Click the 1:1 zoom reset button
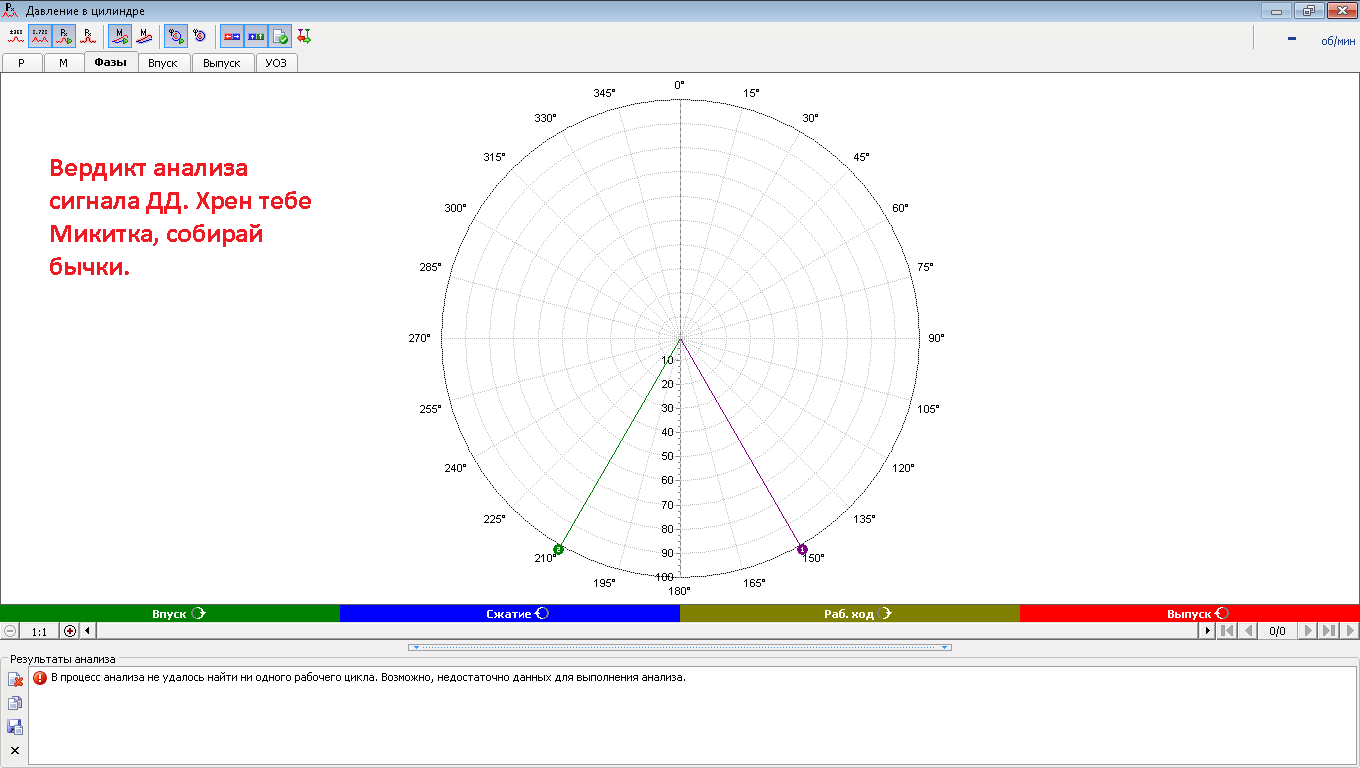 (40, 631)
